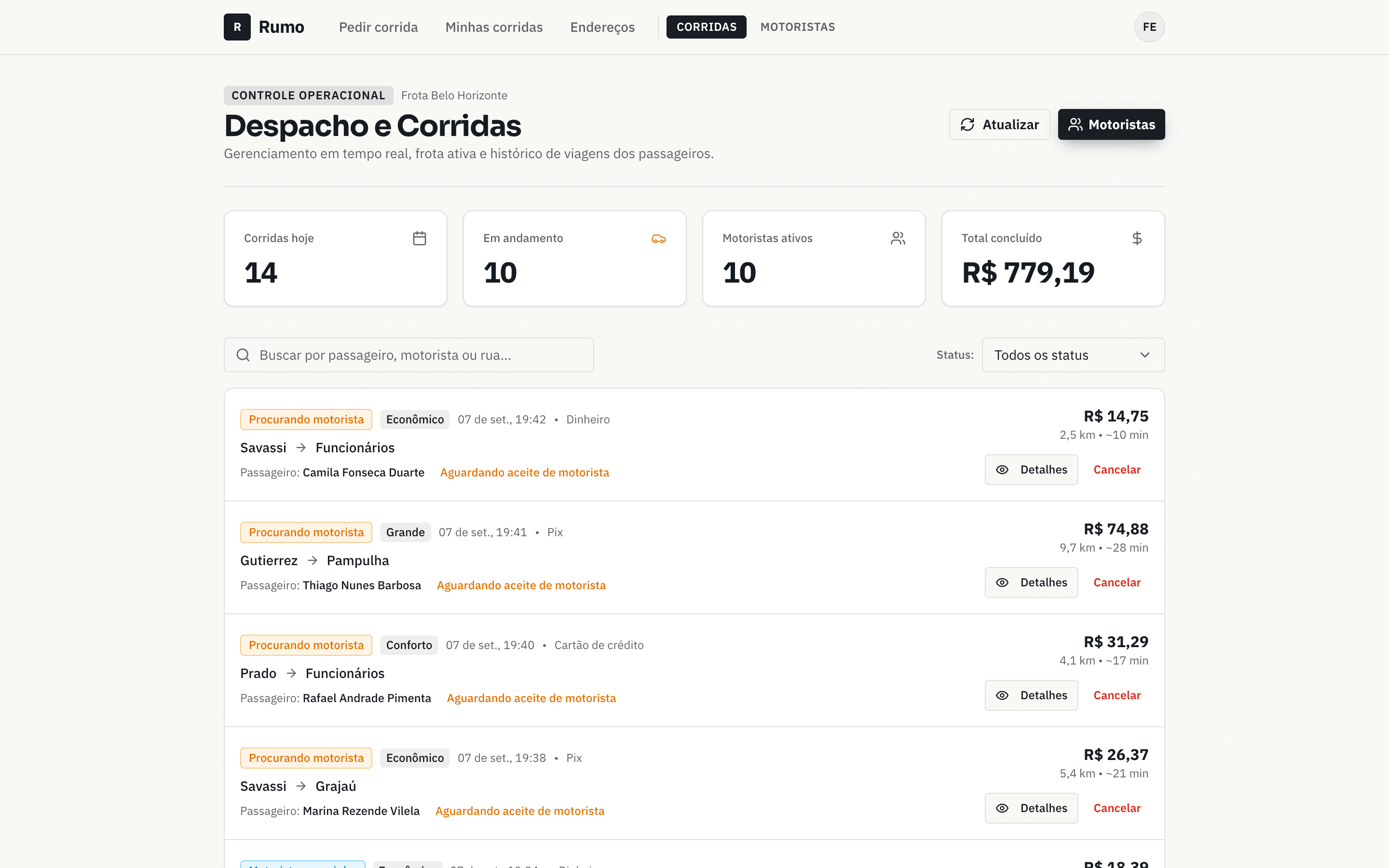The image size is (1389, 868).
Task: Focus the passenger, driver or street search field
Action: click(409, 355)
